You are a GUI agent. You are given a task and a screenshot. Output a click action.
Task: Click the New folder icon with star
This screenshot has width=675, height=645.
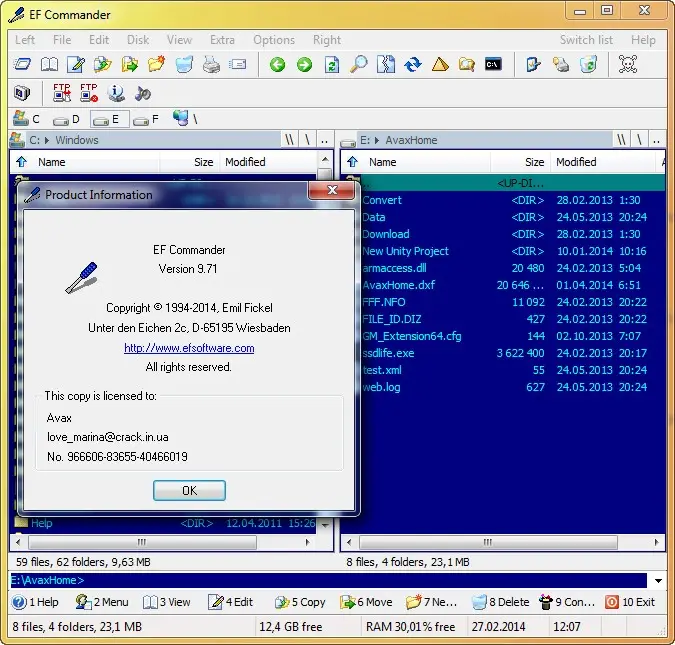pos(156,65)
